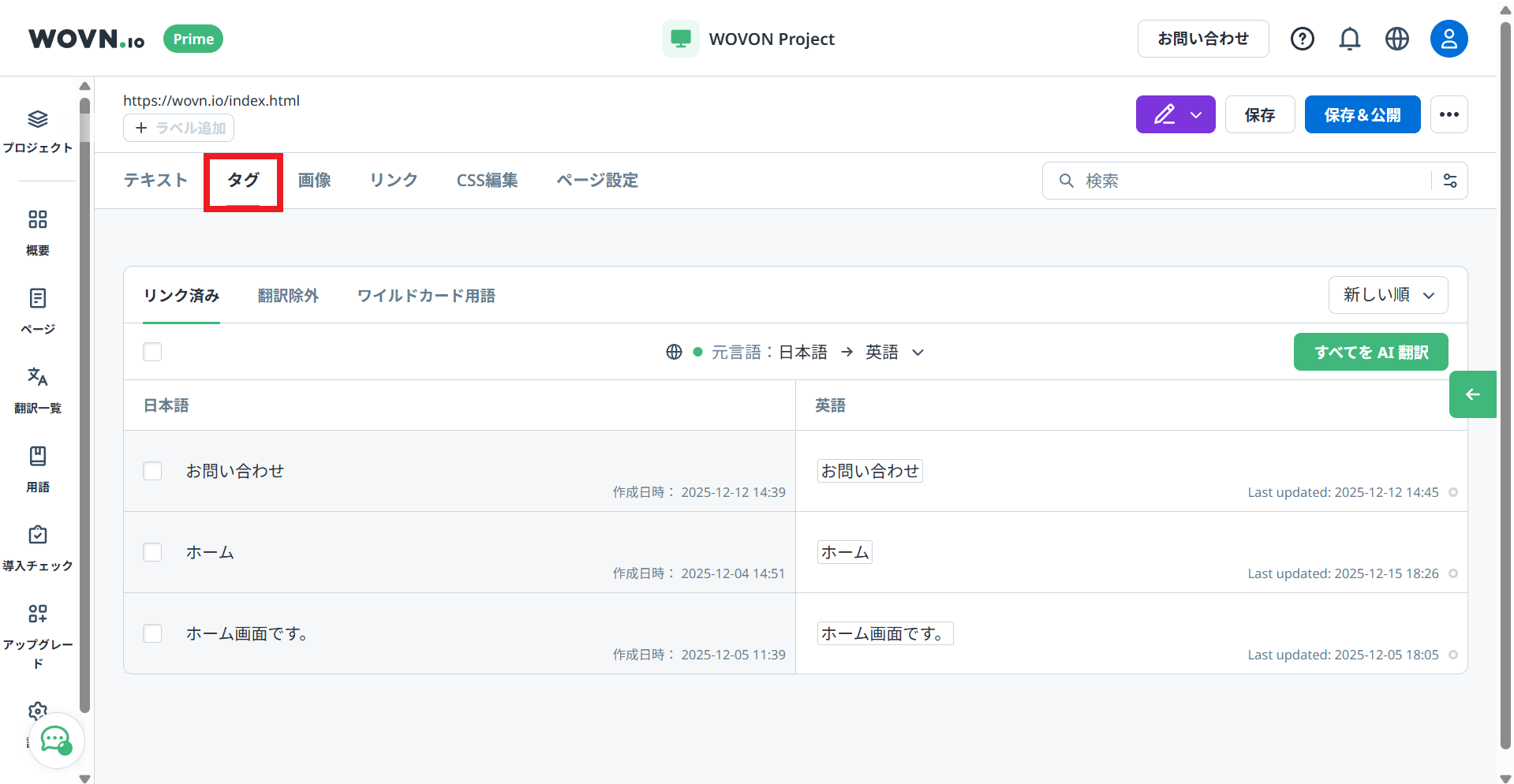This screenshot has width=1514, height=784.
Task: Click the status circle in お問い合わせ row
Action: [x=1453, y=492]
